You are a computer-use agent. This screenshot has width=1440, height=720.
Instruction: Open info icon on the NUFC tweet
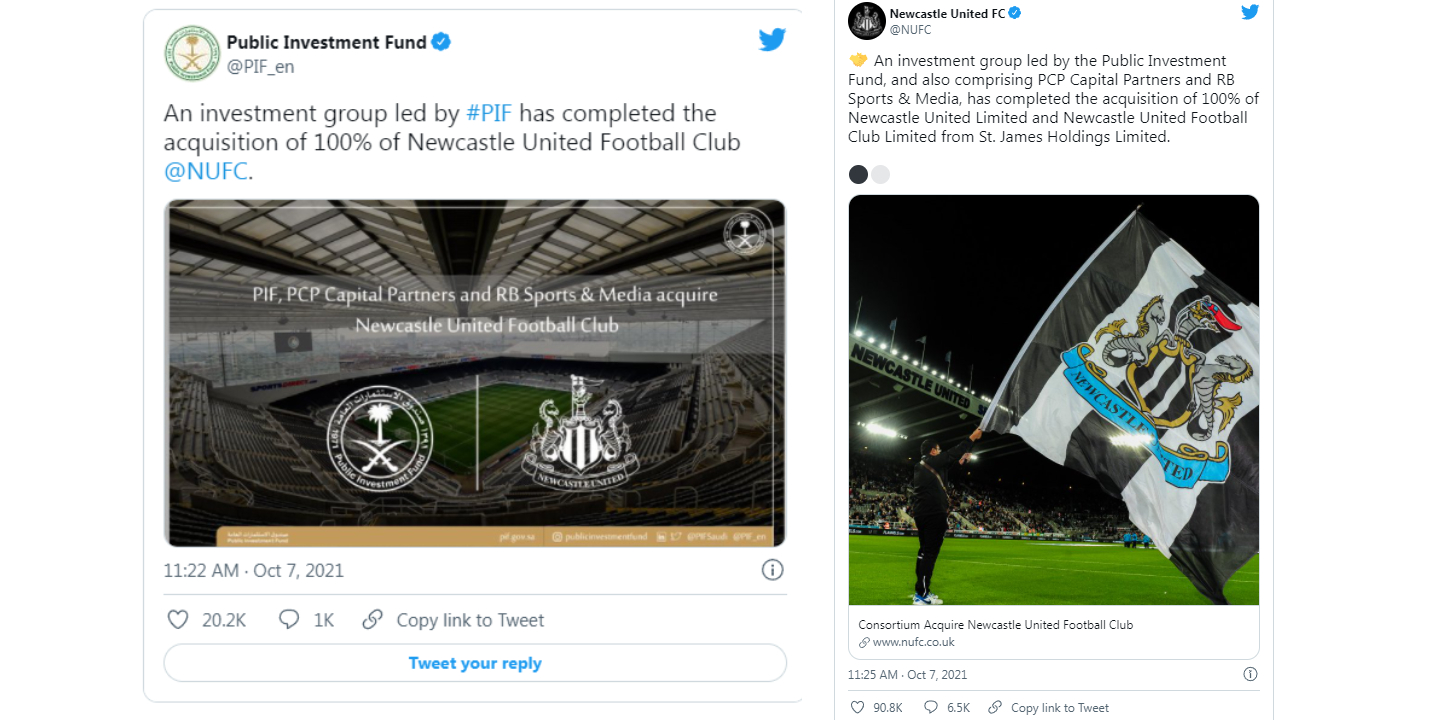1250,674
